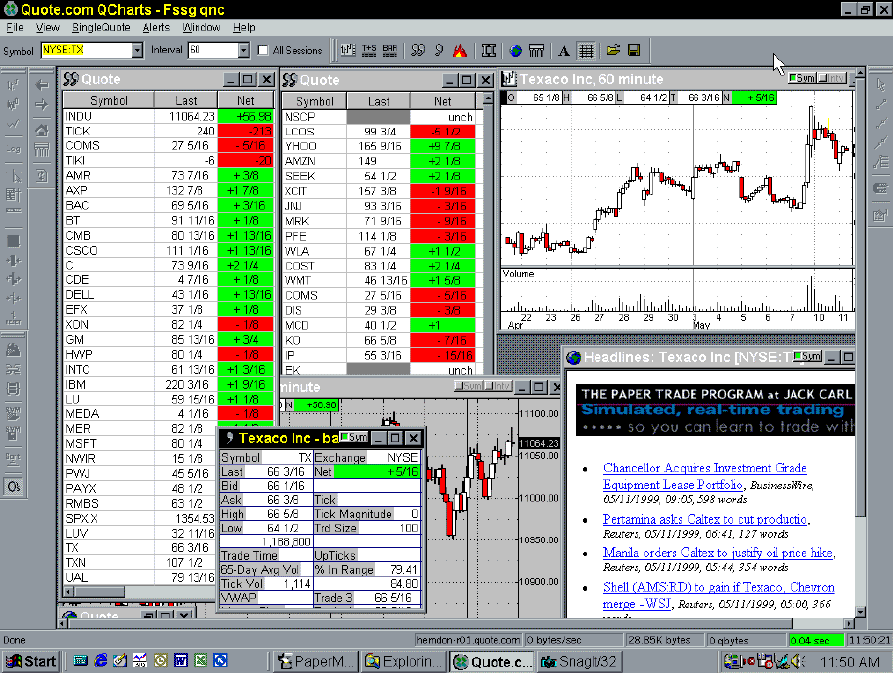Click the pillared building icon in top toolbar
Viewport: 893px width, 673px height.
click(x=536, y=51)
